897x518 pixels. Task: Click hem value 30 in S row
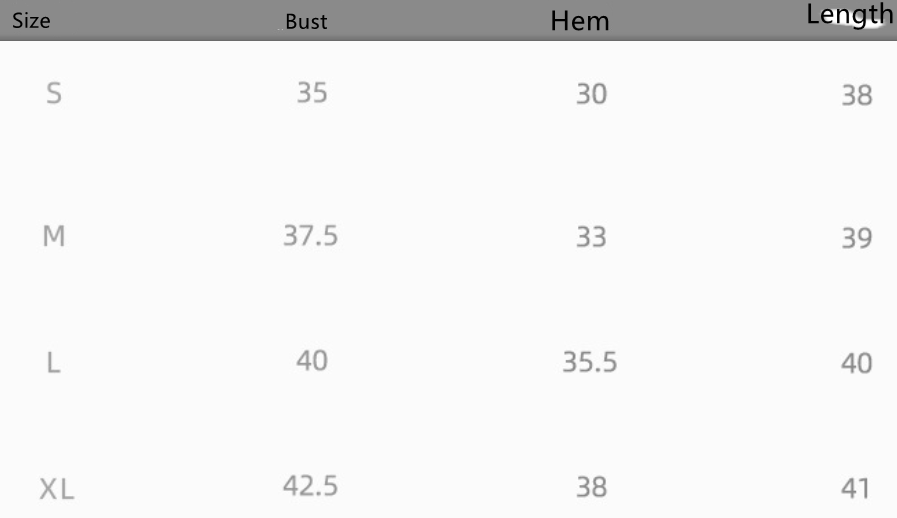591,95
